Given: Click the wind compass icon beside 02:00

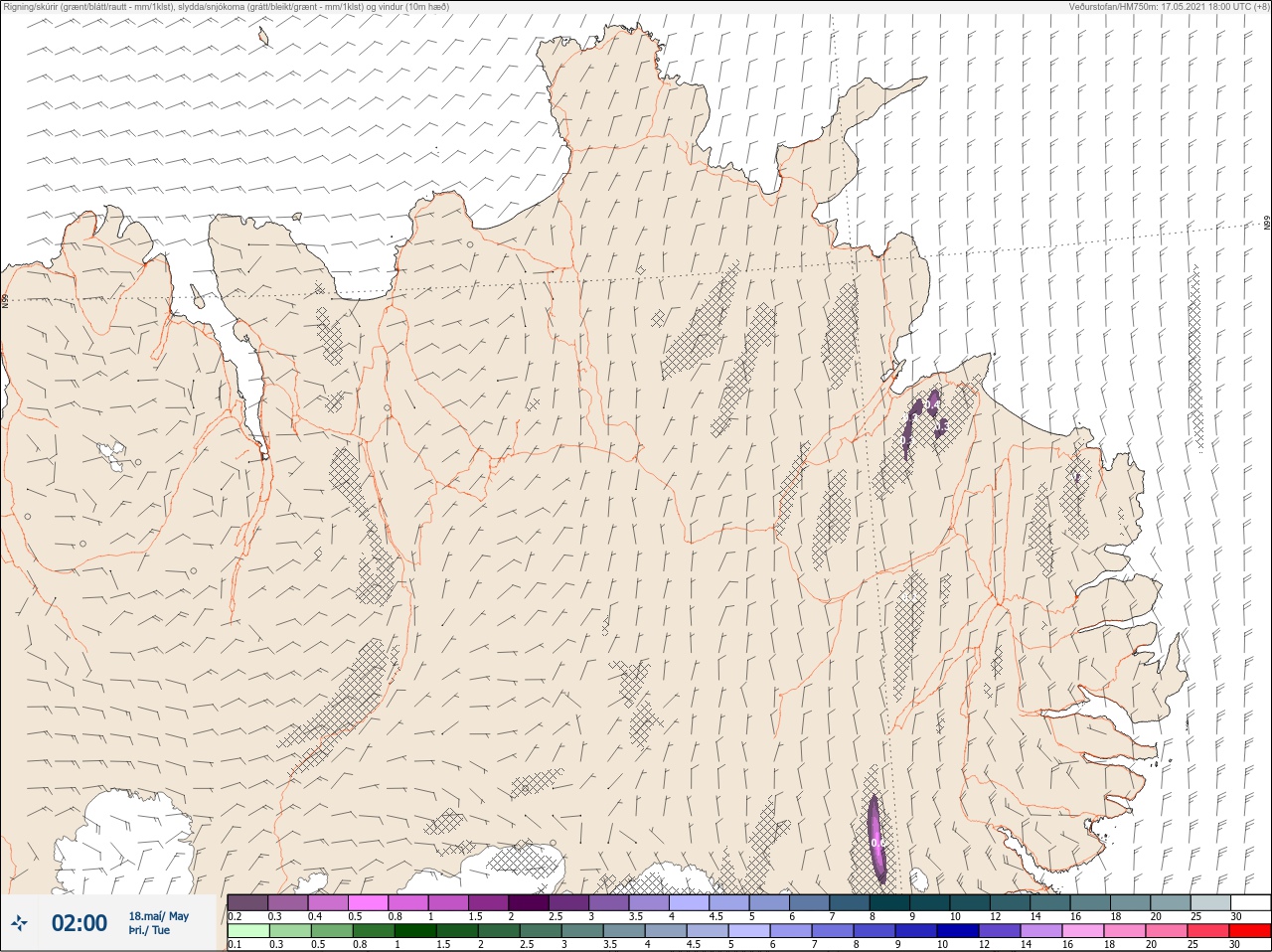Looking at the screenshot, I should [x=20, y=923].
